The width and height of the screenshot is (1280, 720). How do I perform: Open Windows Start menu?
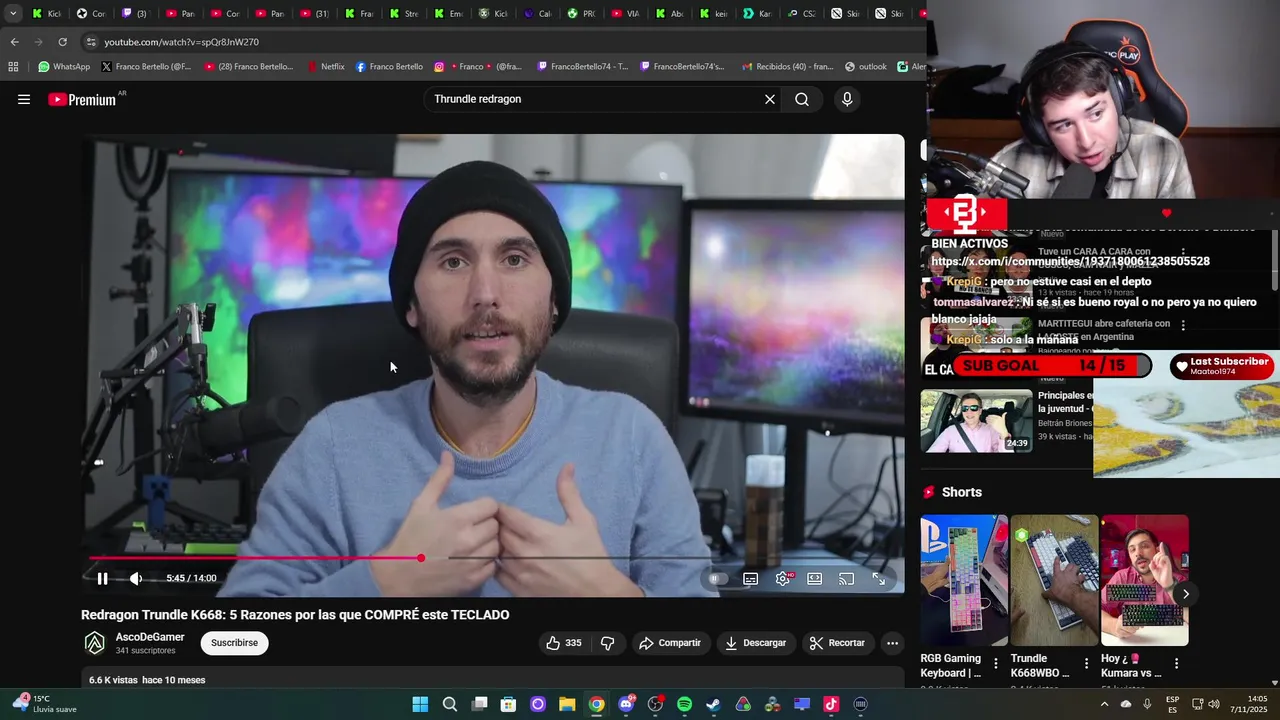click(420, 704)
